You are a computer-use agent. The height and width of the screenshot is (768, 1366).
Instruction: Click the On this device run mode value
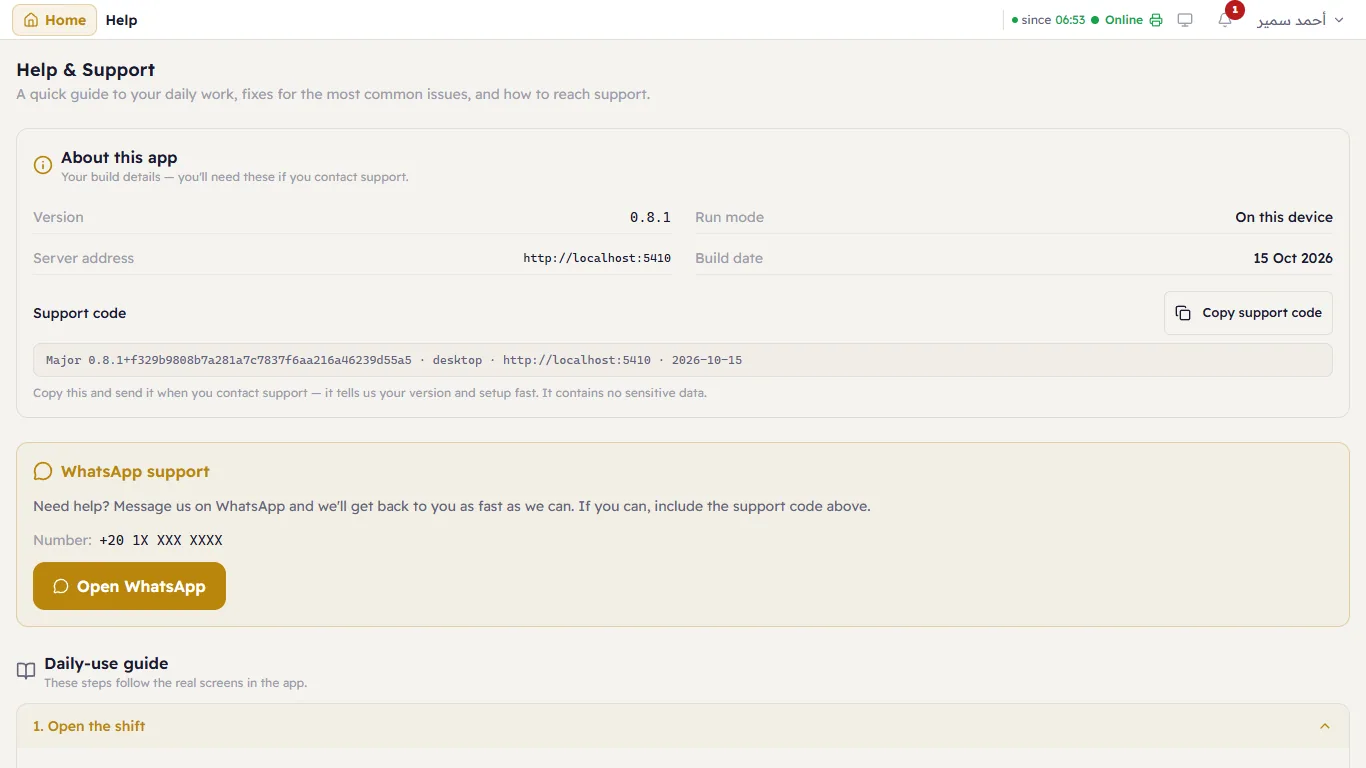point(1284,217)
